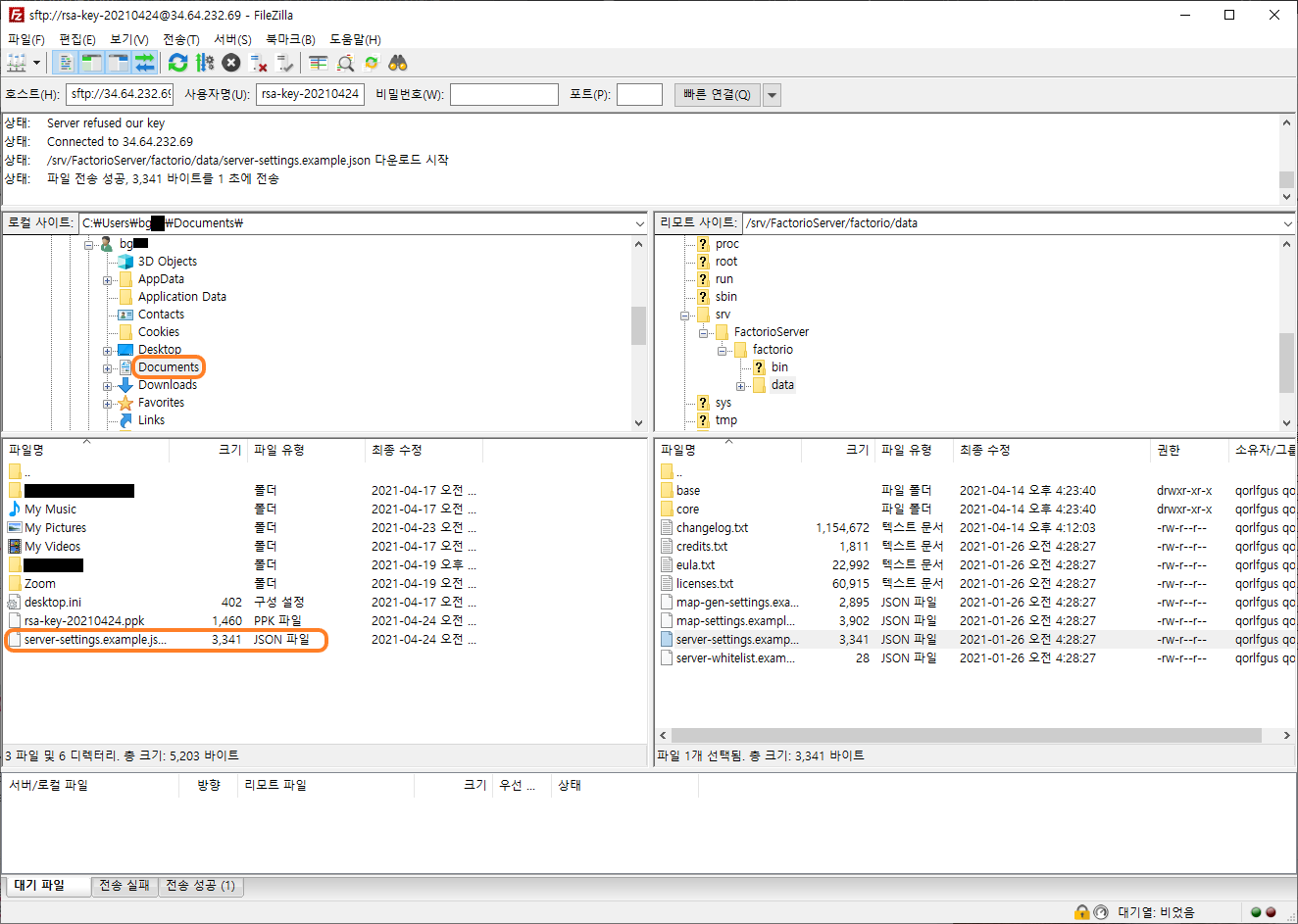Sort remote files by 권한 column
The width and height of the screenshot is (1298, 924).
(1188, 450)
